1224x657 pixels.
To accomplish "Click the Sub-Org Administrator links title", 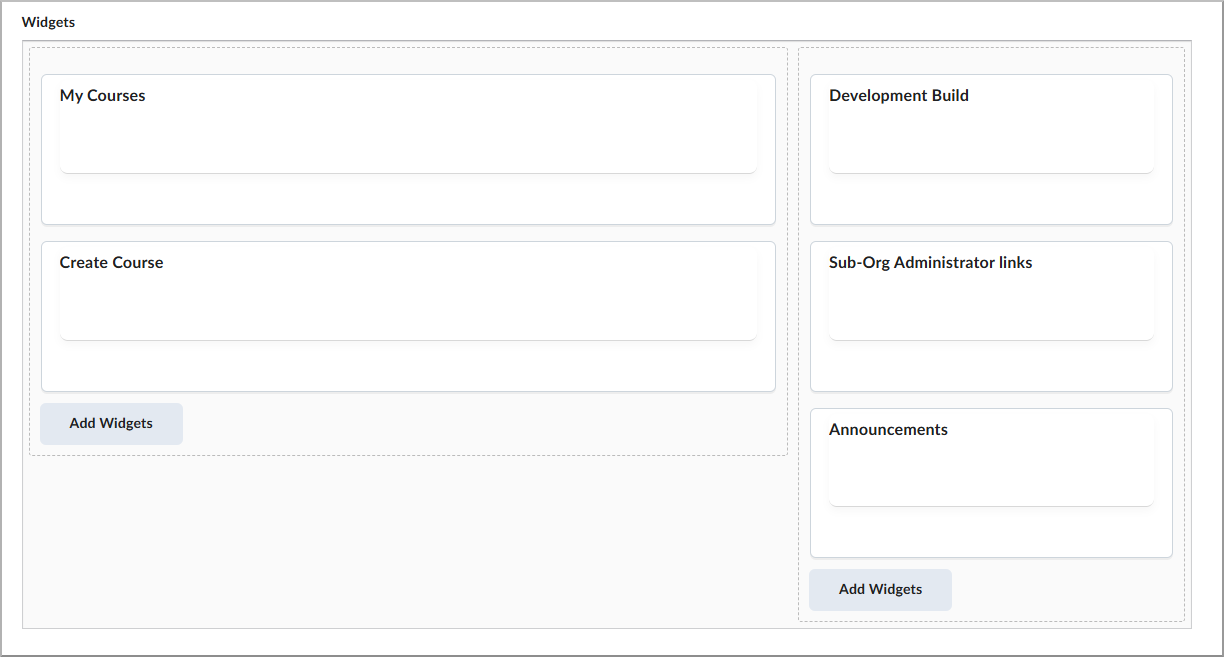I will click(930, 262).
